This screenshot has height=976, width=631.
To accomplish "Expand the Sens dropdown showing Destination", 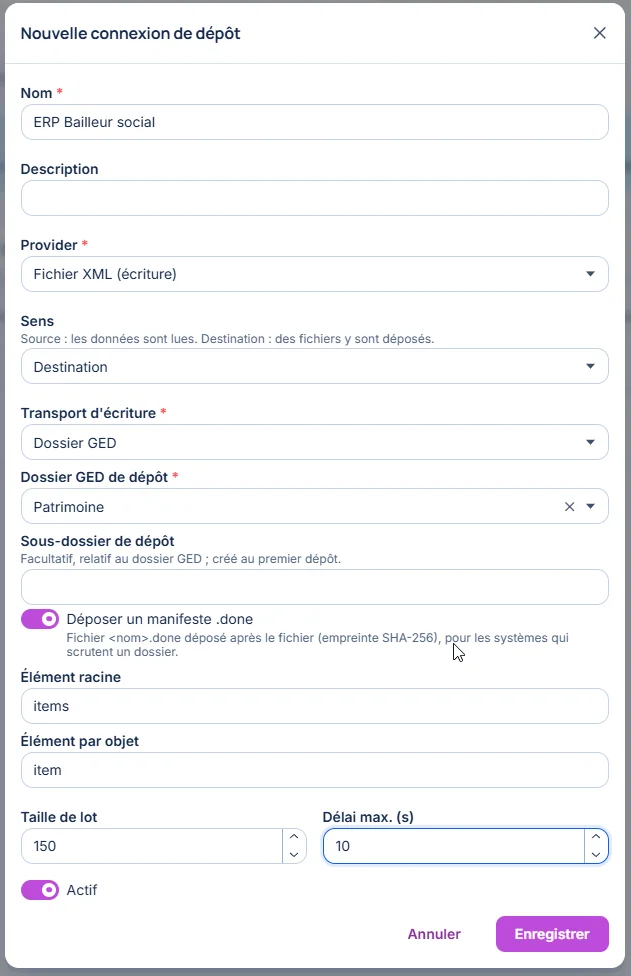I will tap(315, 366).
